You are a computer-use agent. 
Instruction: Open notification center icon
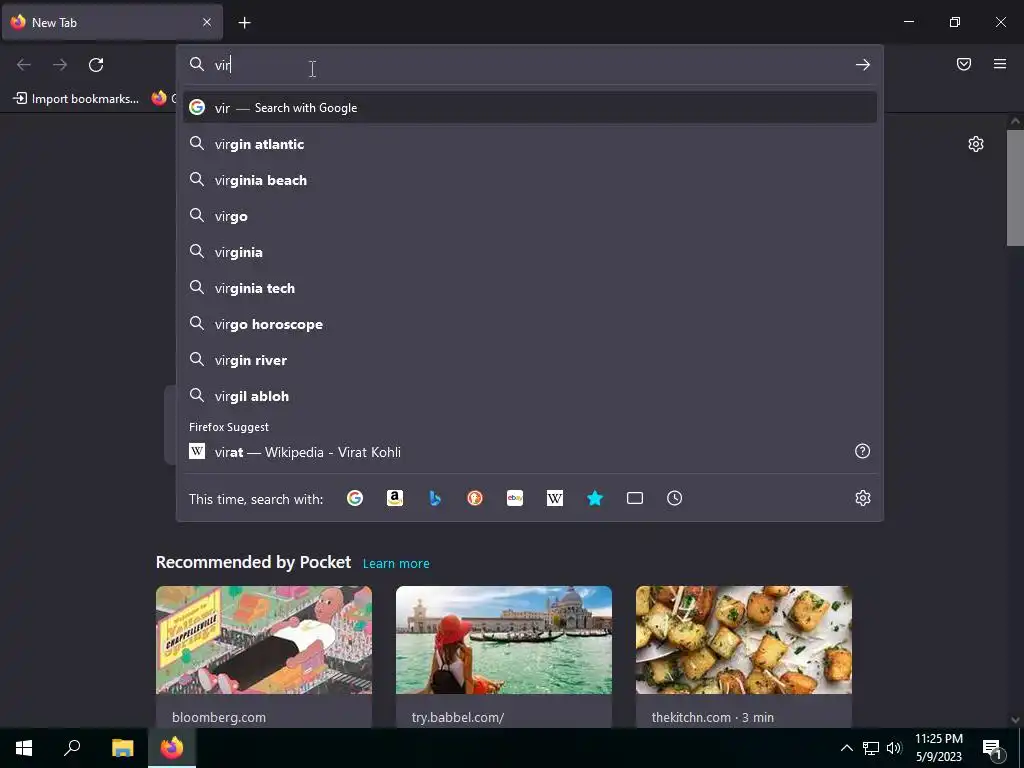click(992, 748)
